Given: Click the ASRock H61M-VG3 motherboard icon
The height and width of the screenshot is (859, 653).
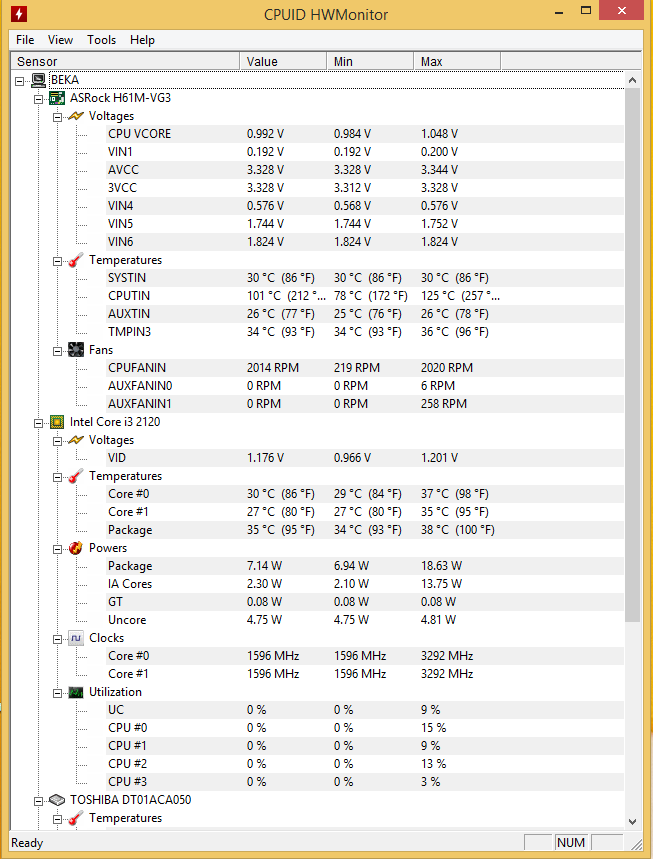Looking at the screenshot, I should coord(58,98).
